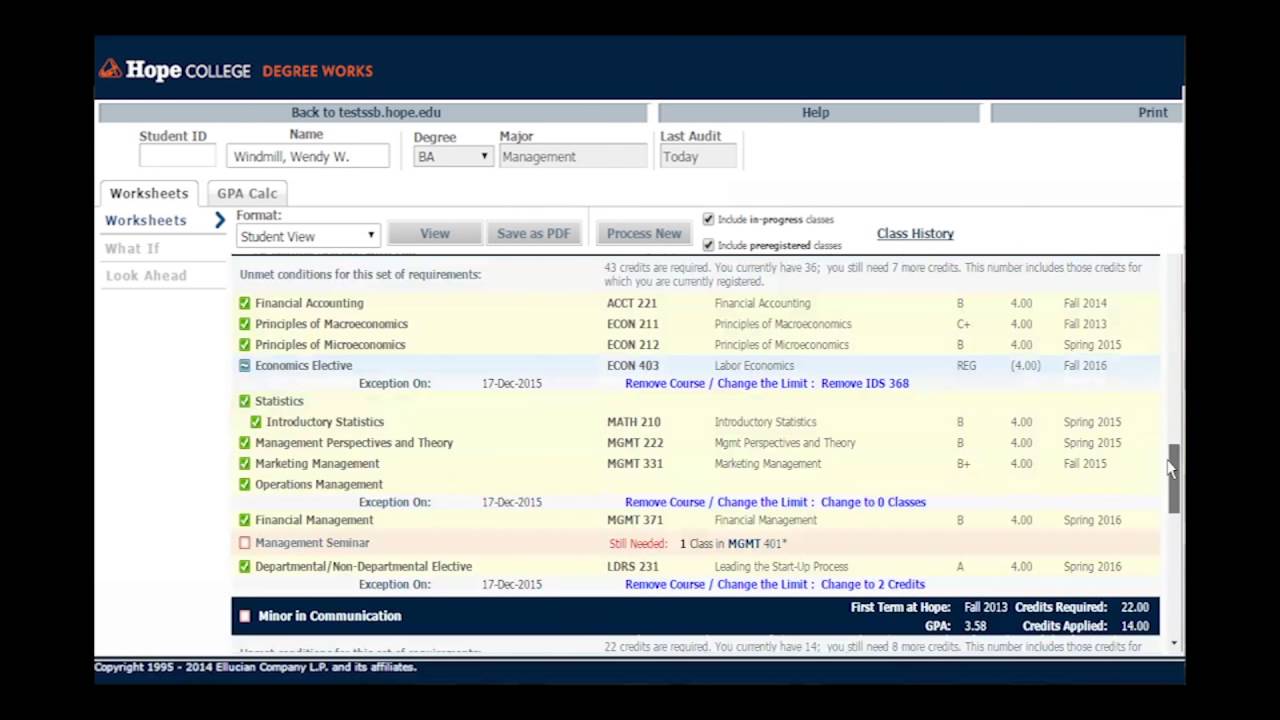The height and width of the screenshot is (720, 1280).
Task: Click the Save as PDF button
Action: (x=533, y=233)
